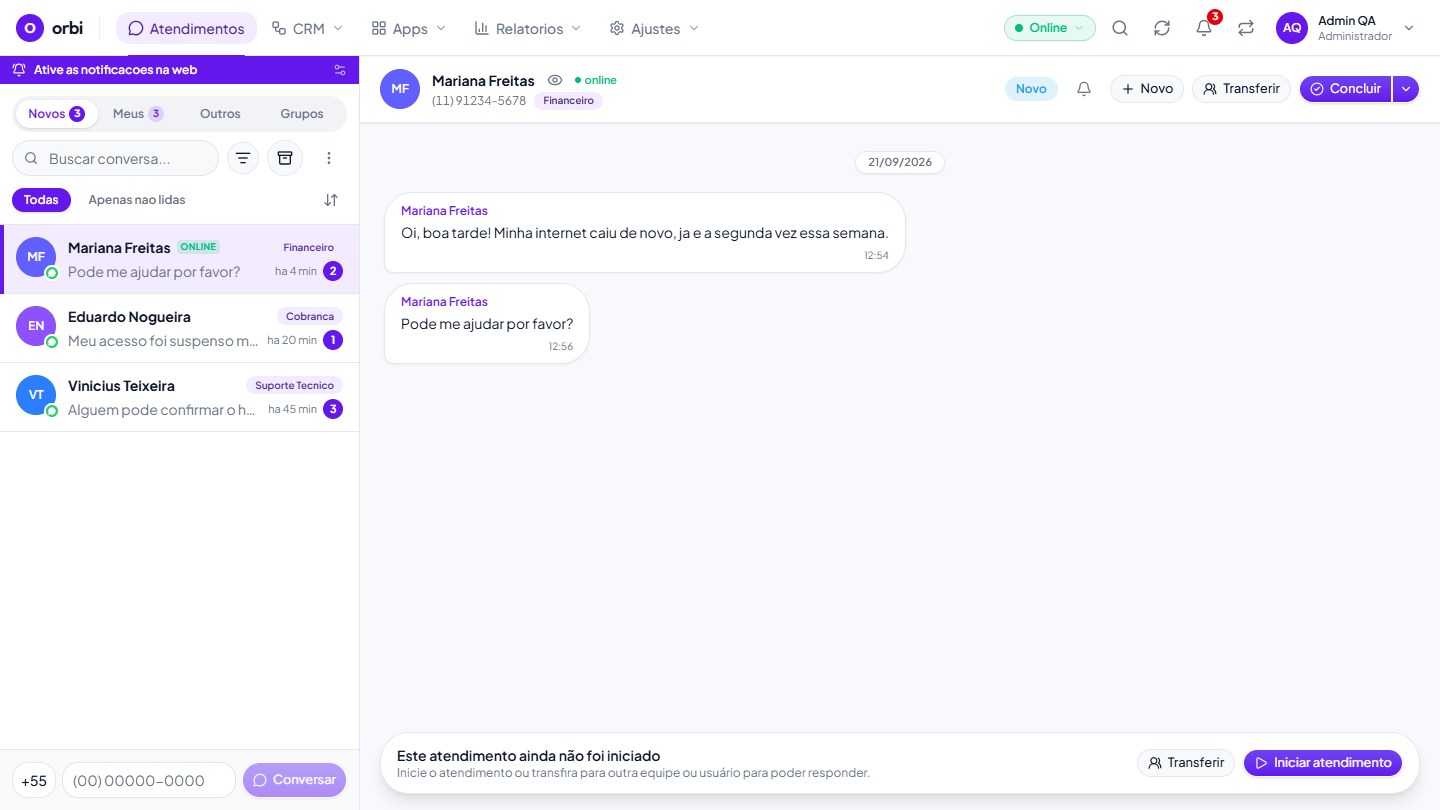This screenshot has width=1440, height=810.
Task: Click the Transferir button in the bottom bar
Action: tap(1186, 763)
